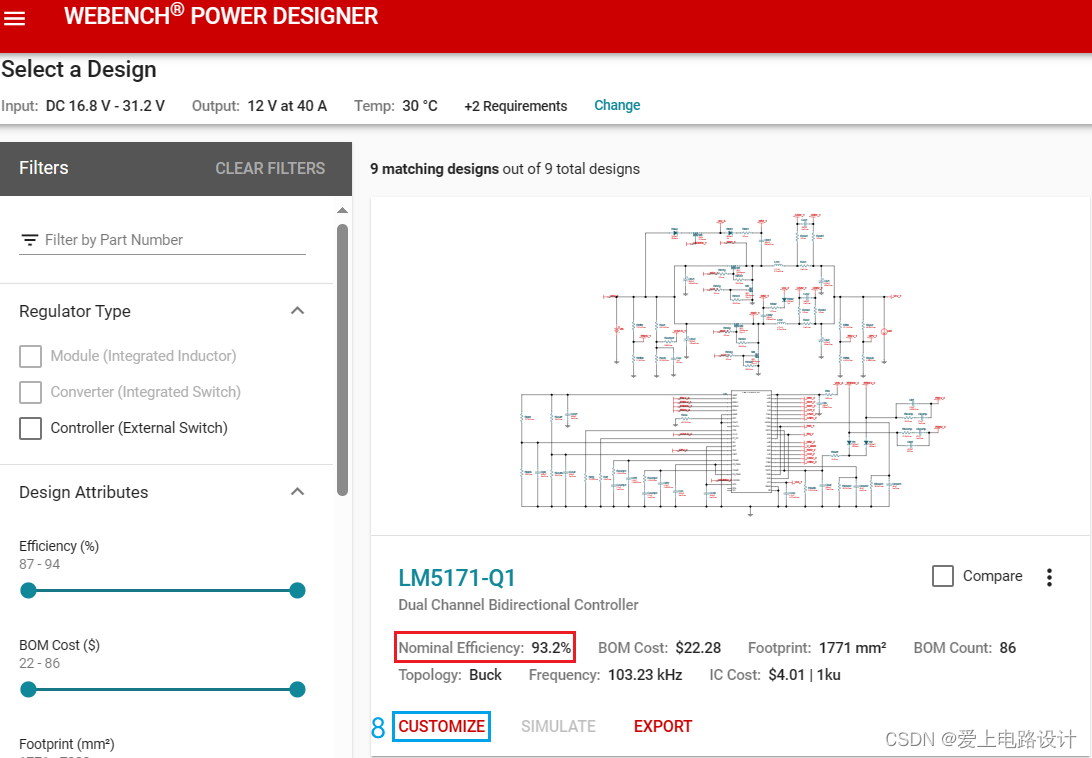Enable the Controller (External Switch) checkbox

30,428
